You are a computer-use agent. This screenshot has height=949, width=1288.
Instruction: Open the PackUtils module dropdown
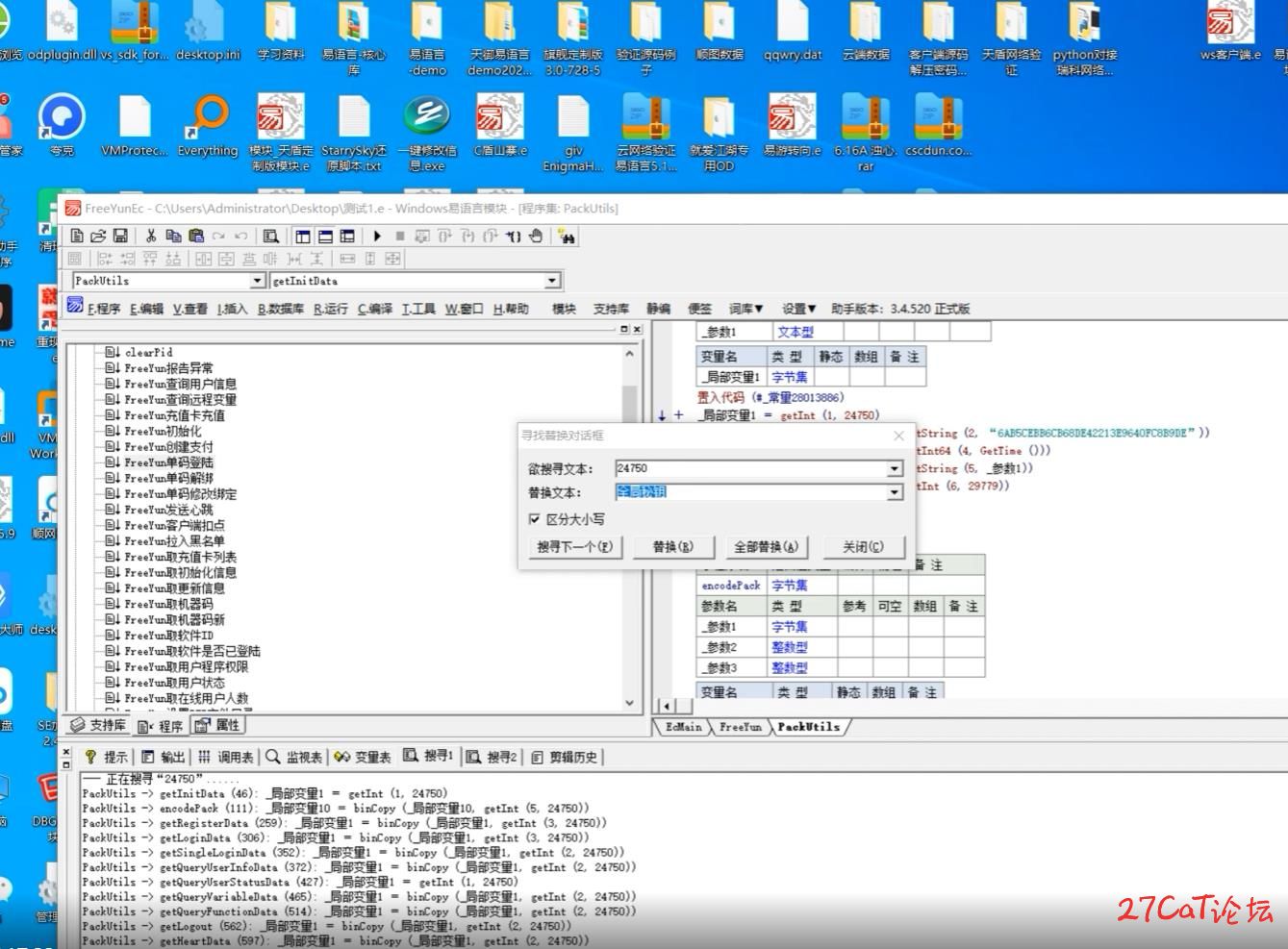click(x=257, y=281)
